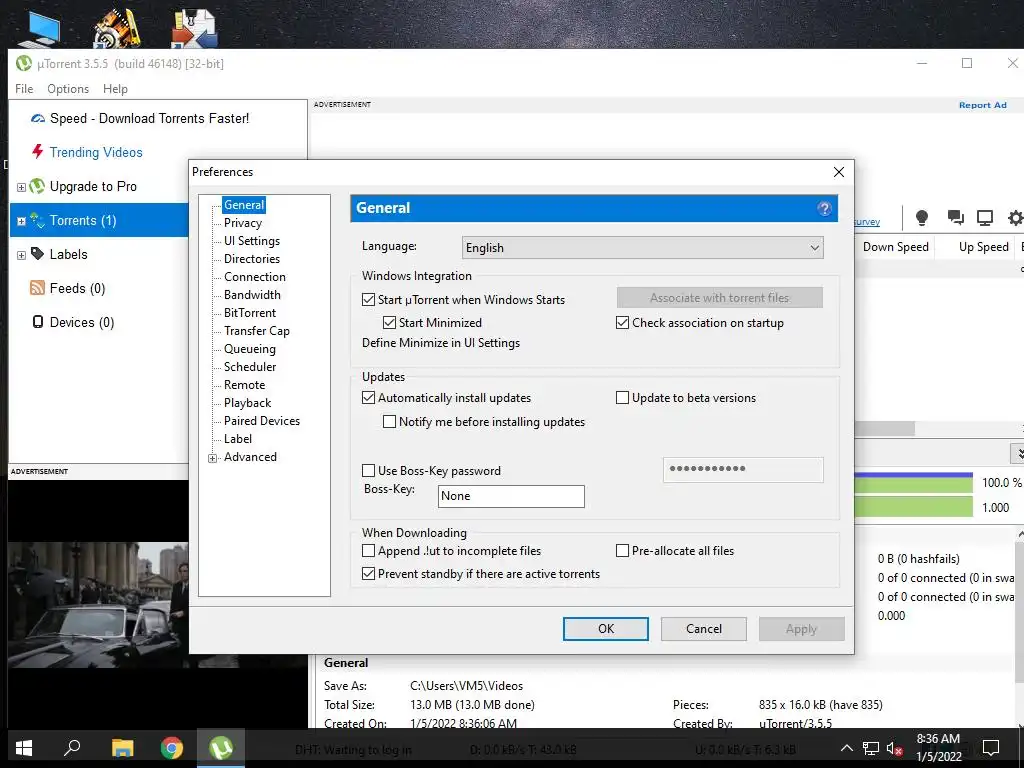Click the network tray icon

coord(871,748)
